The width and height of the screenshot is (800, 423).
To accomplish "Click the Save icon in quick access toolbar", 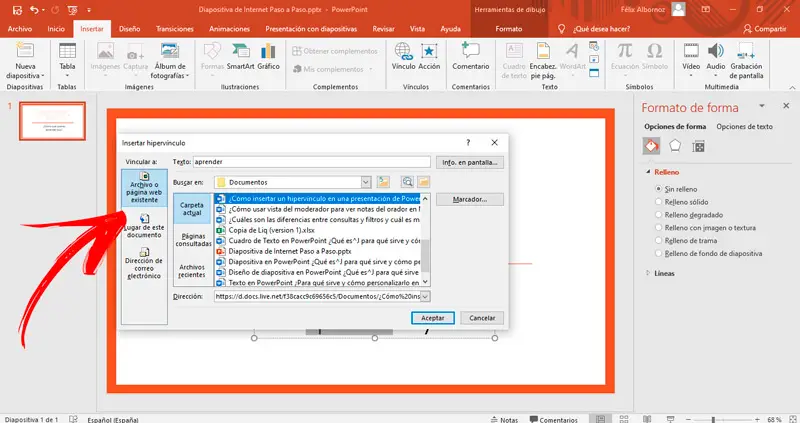I will click(17, 10).
